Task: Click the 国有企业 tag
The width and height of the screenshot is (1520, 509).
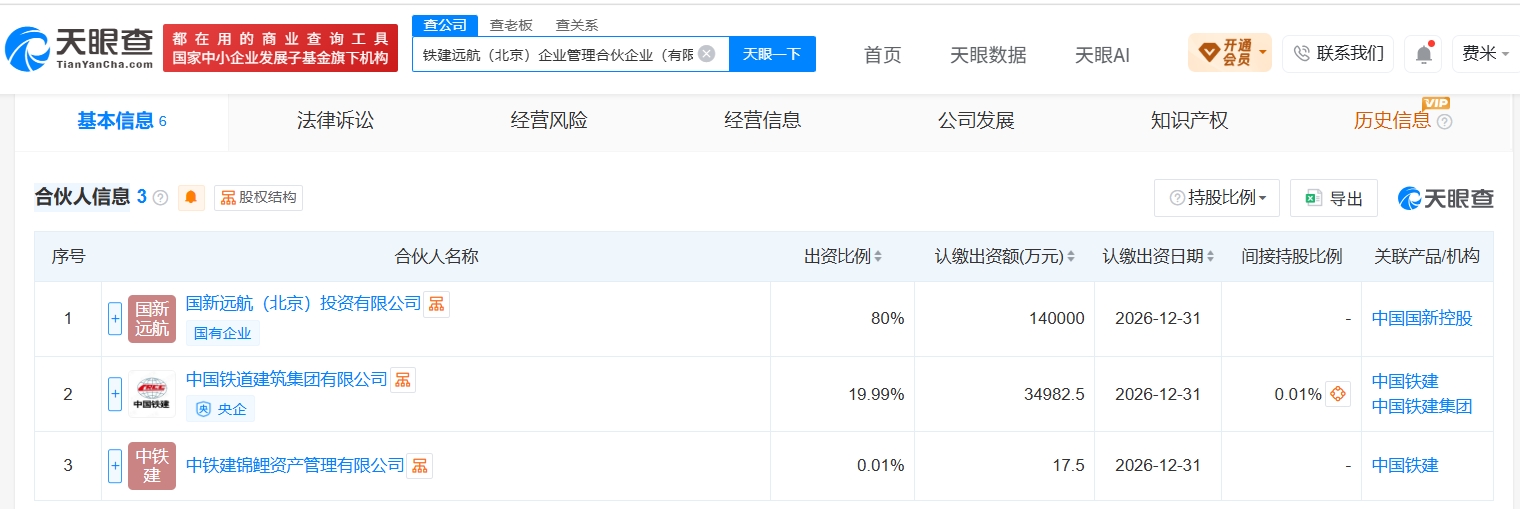Action: tap(222, 333)
